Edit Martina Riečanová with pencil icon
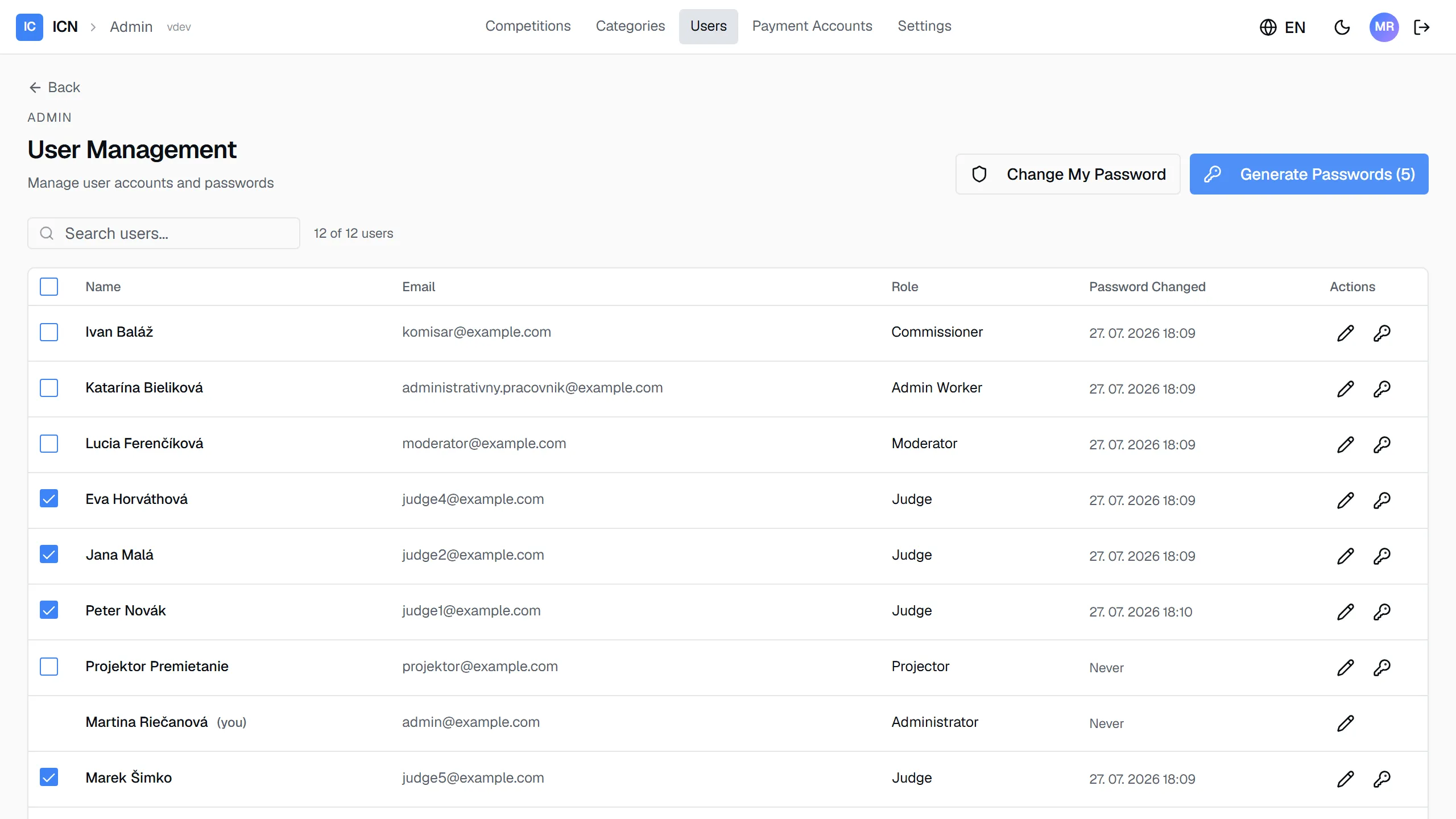Image resolution: width=1456 pixels, height=819 pixels. [1346, 723]
